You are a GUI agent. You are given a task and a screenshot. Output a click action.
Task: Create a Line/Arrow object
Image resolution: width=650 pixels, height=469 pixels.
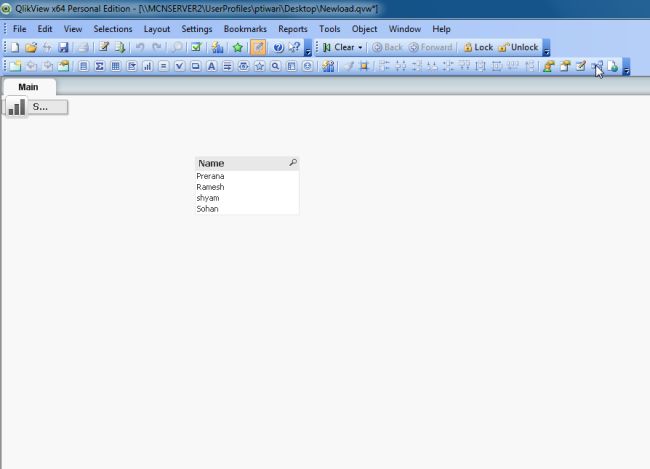pyautogui.click(x=228, y=66)
